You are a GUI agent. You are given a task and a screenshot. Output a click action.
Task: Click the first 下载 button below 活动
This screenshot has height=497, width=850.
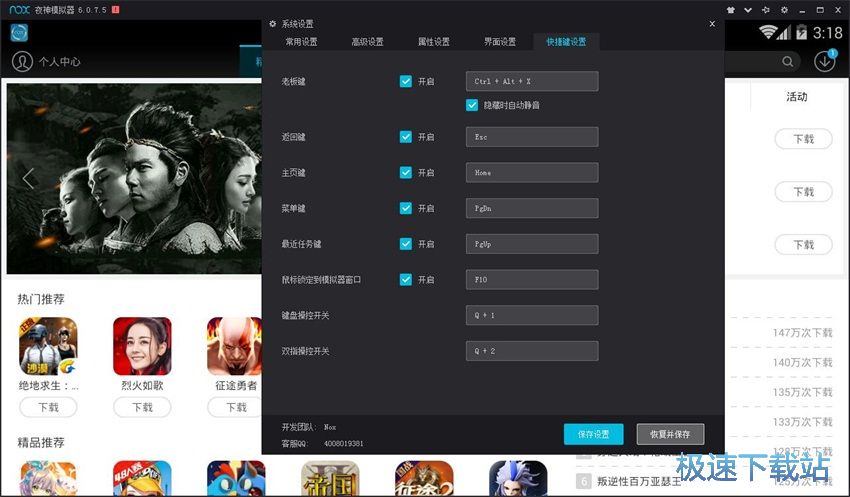click(x=803, y=139)
